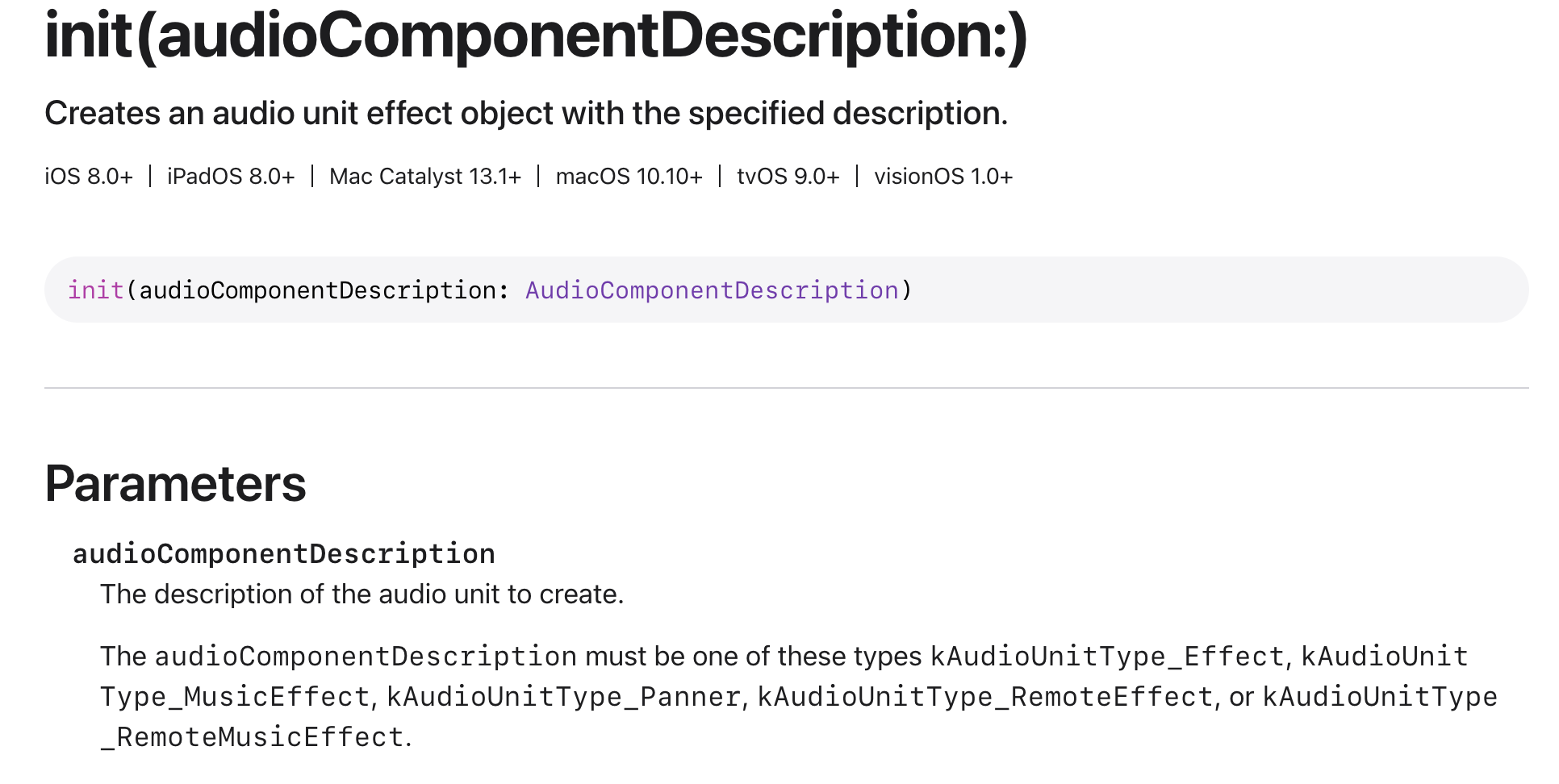The height and width of the screenshot is (784, 1559).
Task: Click the purple init keyword in declaration
Action: tap(95, 290)
